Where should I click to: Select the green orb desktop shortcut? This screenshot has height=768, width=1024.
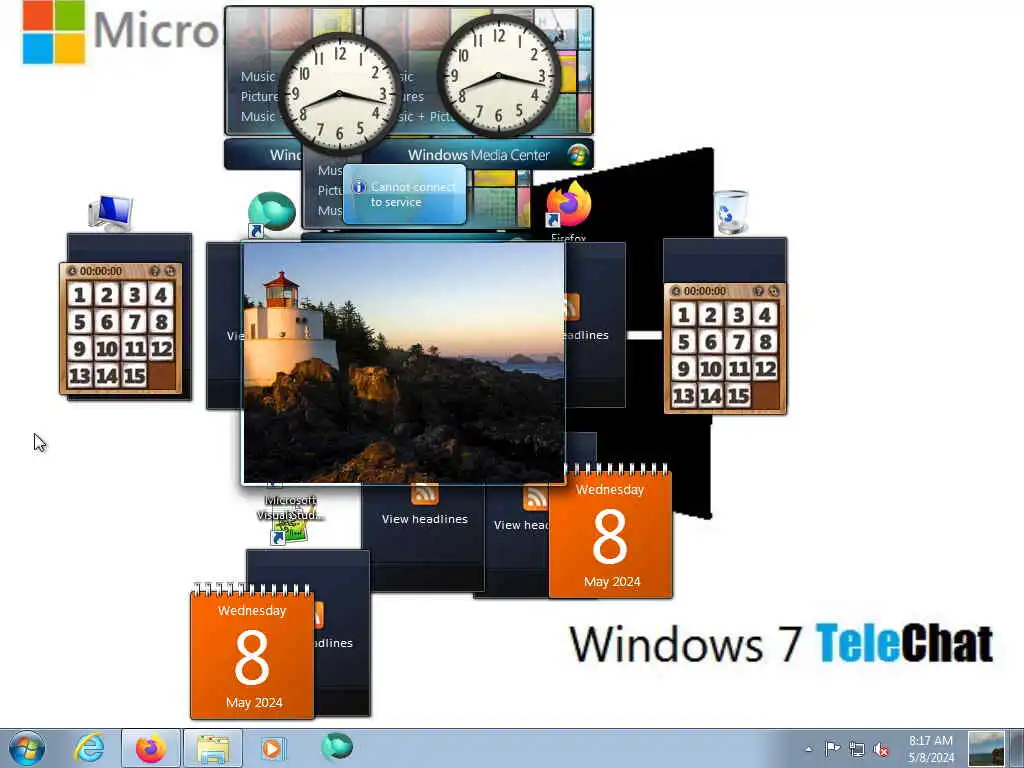coord(271,215)
